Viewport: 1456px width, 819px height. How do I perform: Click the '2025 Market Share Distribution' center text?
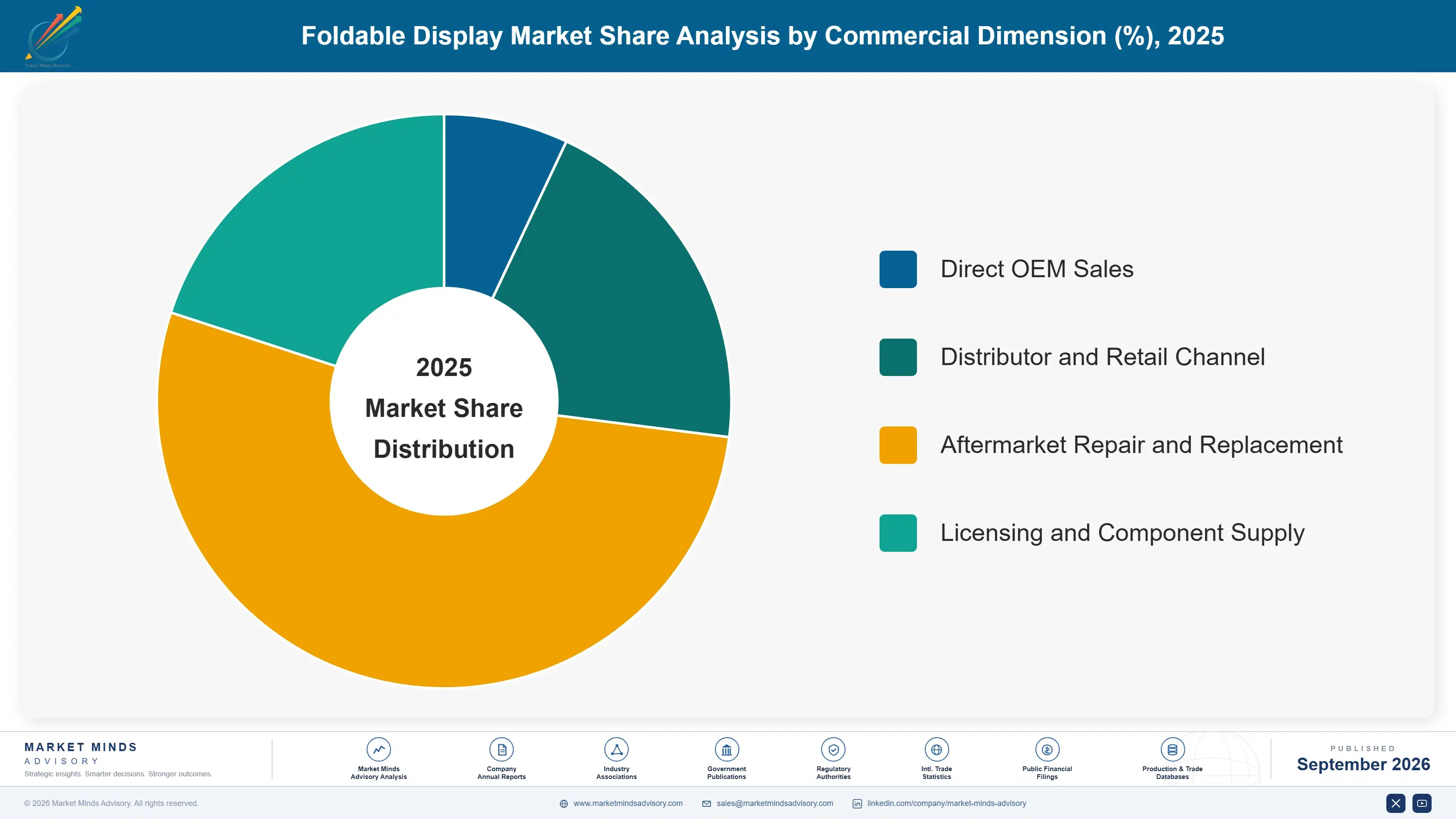(444, 408)
